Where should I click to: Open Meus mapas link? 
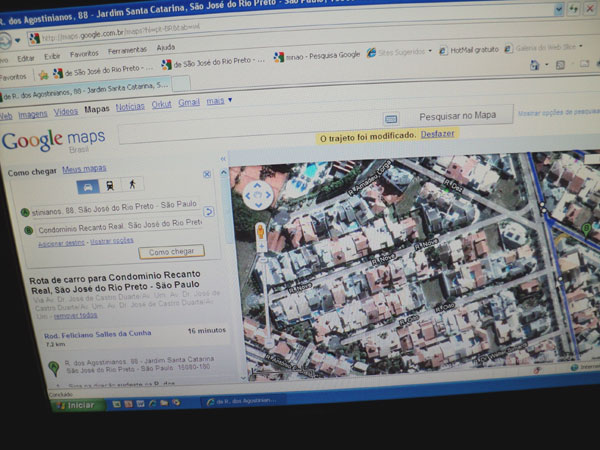click(x=84, y=169)
